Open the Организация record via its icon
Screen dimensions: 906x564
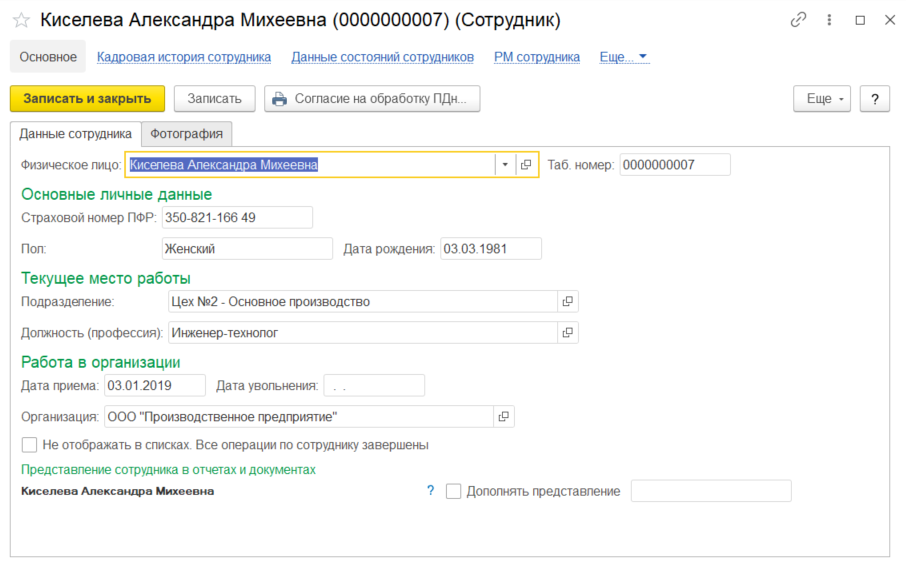tap(503, 416)
